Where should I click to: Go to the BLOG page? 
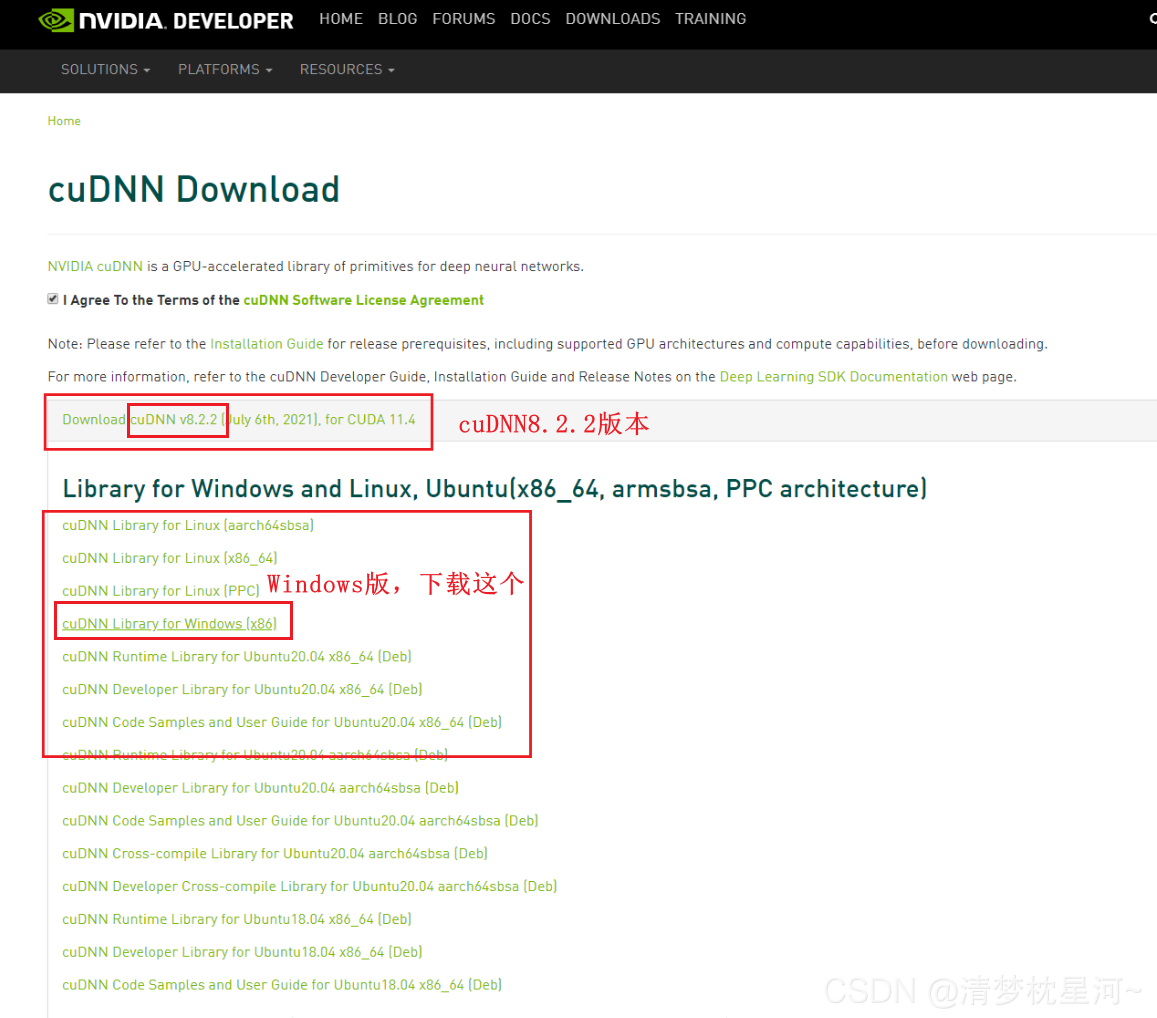(x=398, y=19)
